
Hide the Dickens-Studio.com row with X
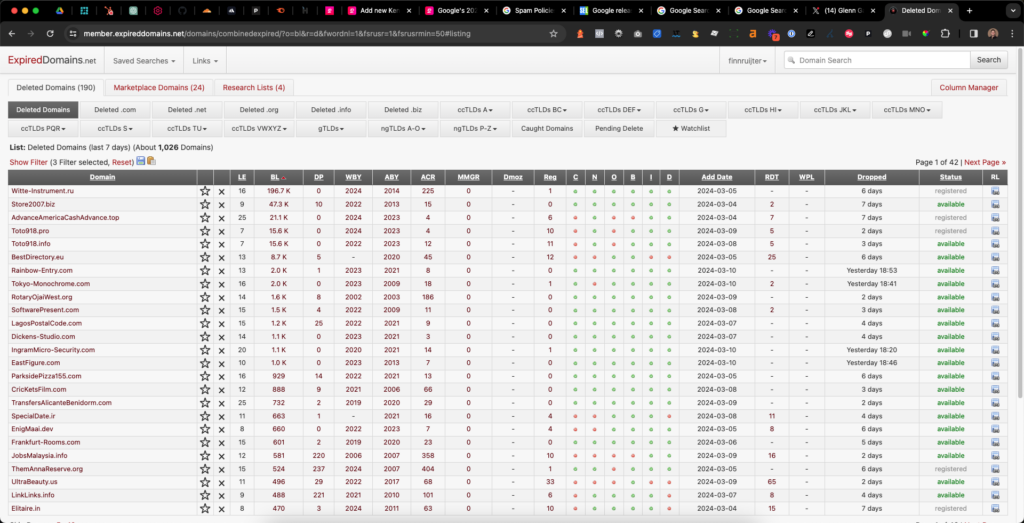point(221,337)
